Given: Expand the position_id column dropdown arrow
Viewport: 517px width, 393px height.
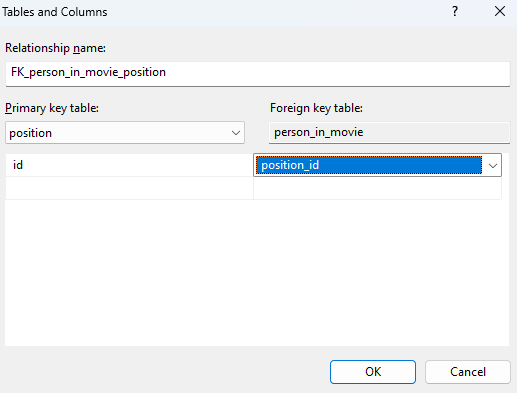Looking at the screenshot, I should [x=493, y=165].
